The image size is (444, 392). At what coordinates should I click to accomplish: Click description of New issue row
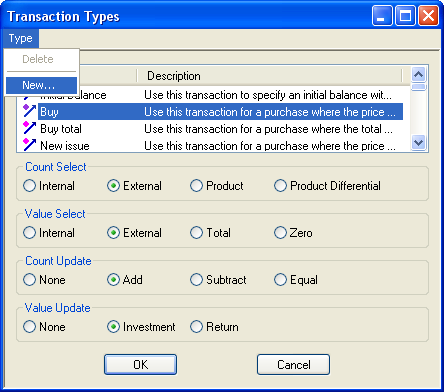click(270, 146)
